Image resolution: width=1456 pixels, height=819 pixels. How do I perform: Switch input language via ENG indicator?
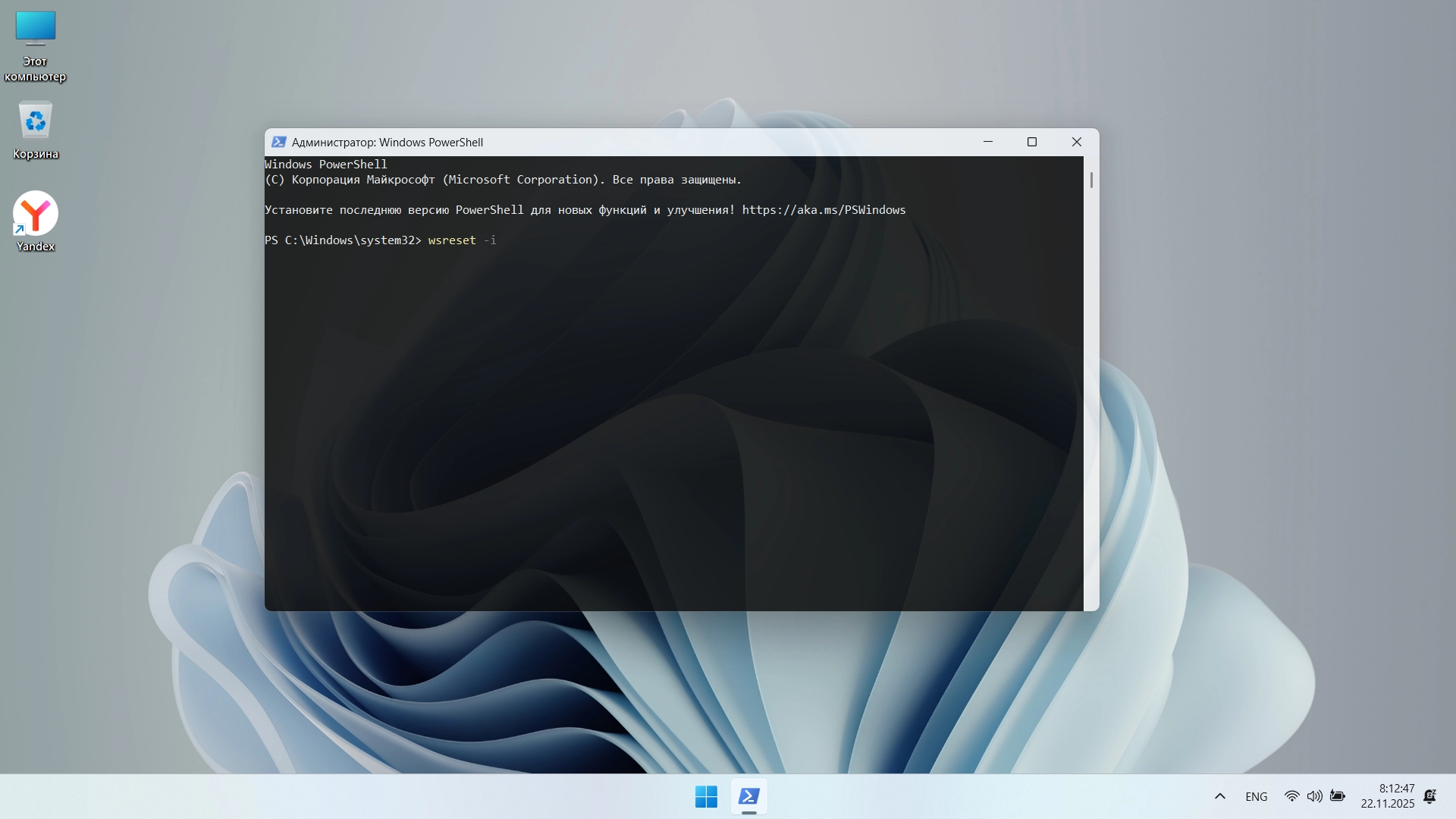tap(1256, 796)
